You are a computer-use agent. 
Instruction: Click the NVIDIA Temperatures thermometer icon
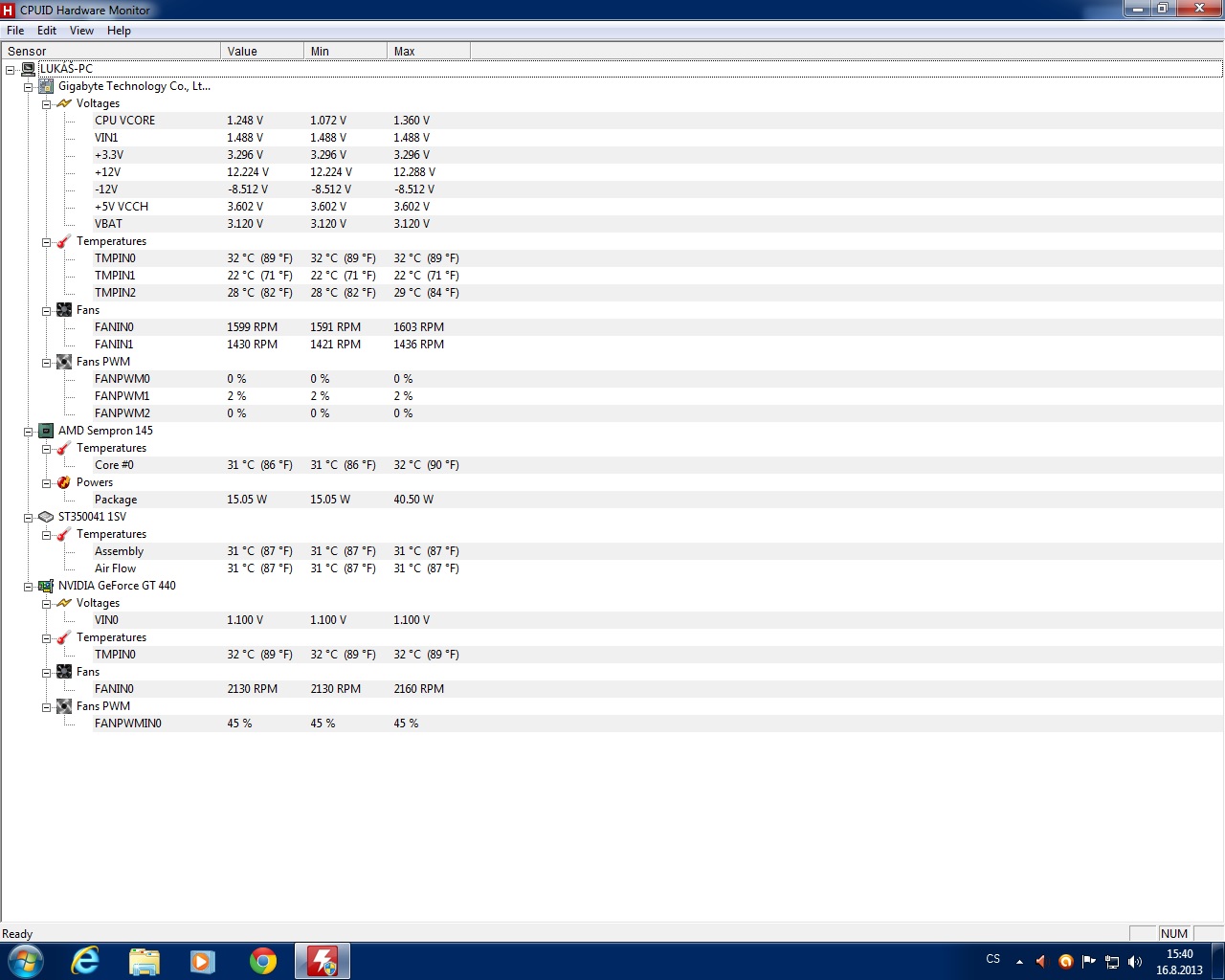[x=64, y=637]
